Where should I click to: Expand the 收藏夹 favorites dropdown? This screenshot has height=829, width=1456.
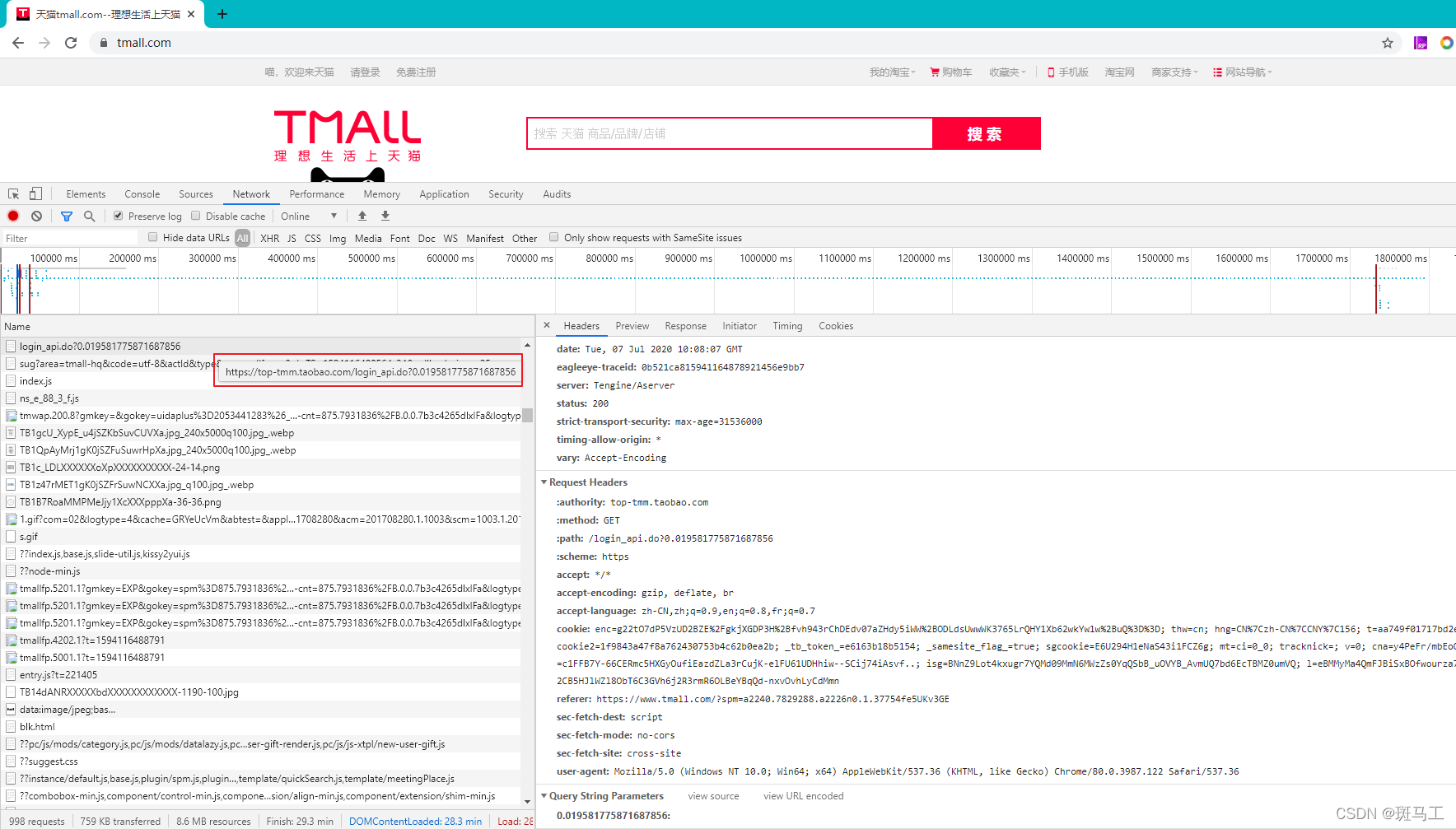pos(1008,72)
